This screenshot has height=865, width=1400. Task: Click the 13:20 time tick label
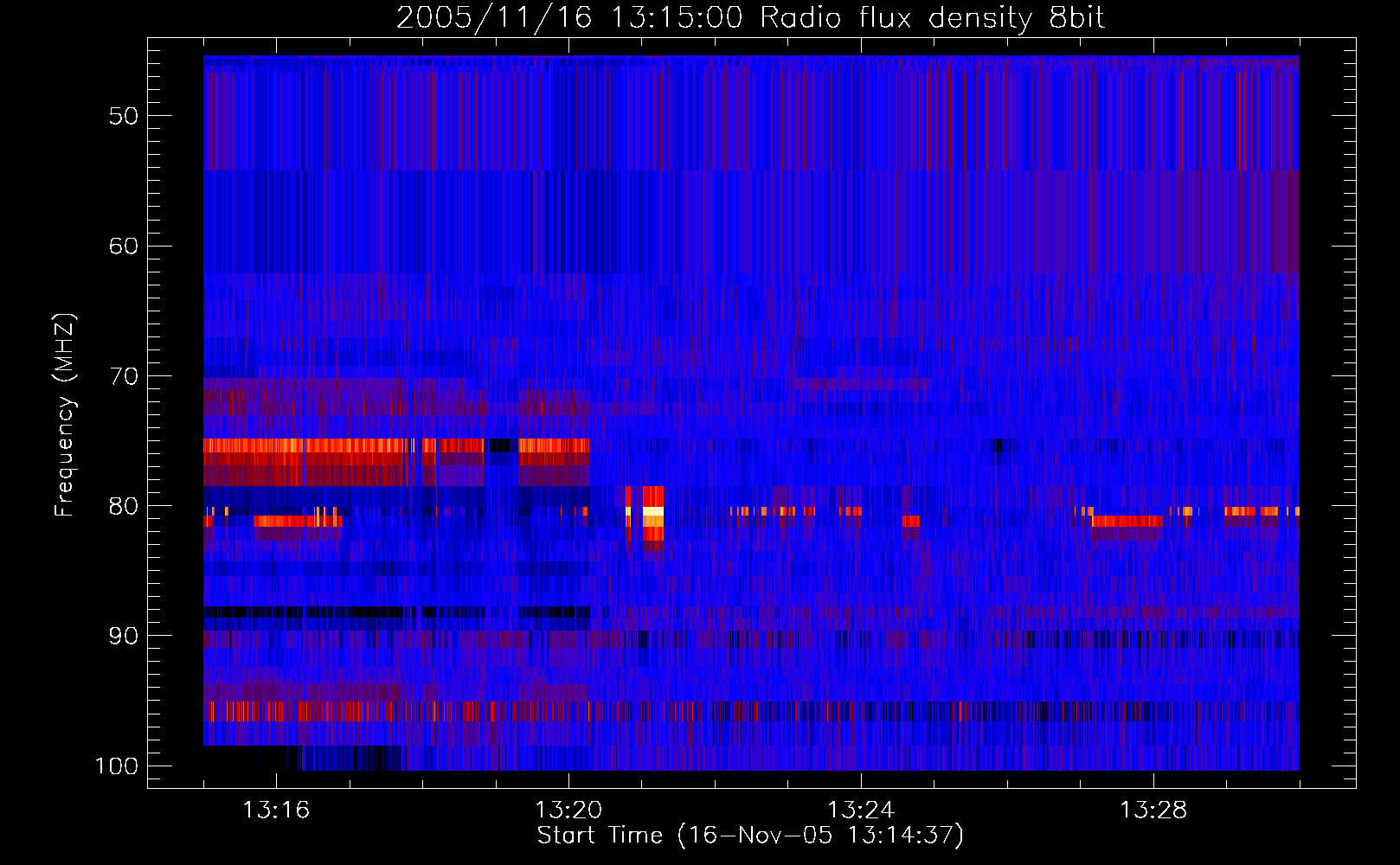568,811
